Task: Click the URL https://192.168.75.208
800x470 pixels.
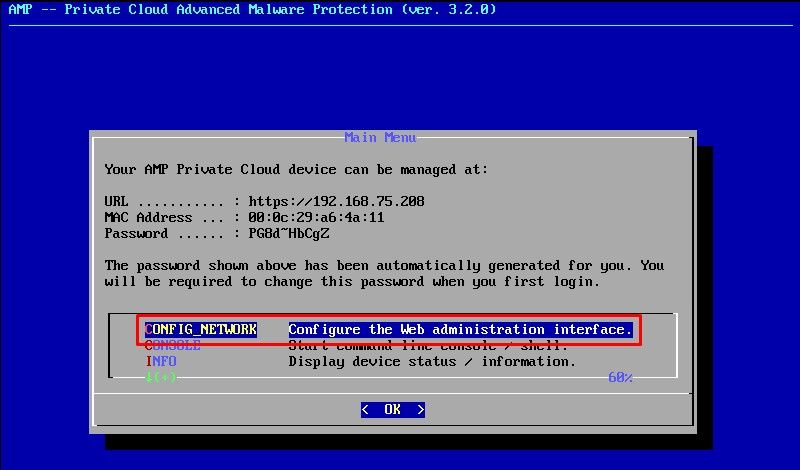Action: coord(336,202)
